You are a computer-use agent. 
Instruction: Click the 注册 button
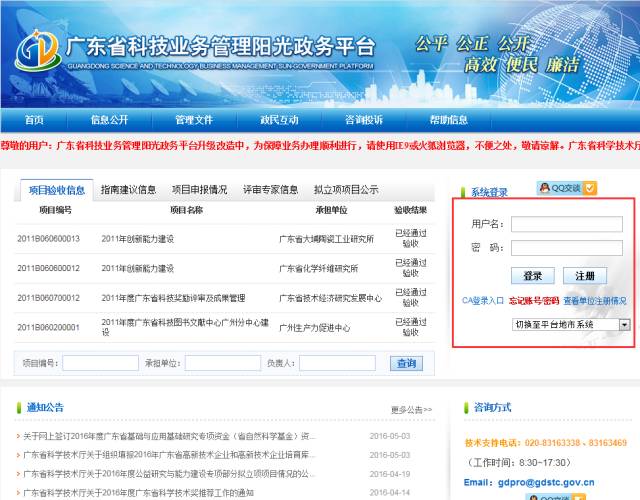click(x=584, y=276)
